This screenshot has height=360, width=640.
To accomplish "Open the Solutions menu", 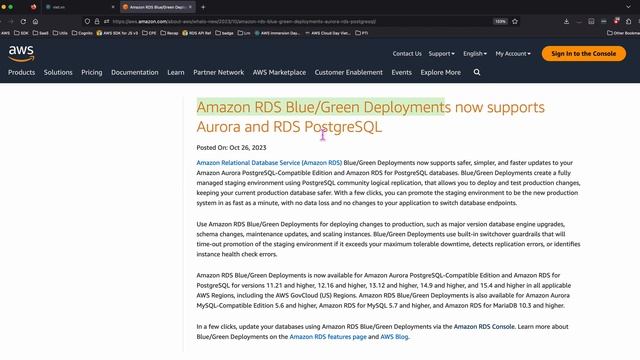I will click(x=58, y=72).
